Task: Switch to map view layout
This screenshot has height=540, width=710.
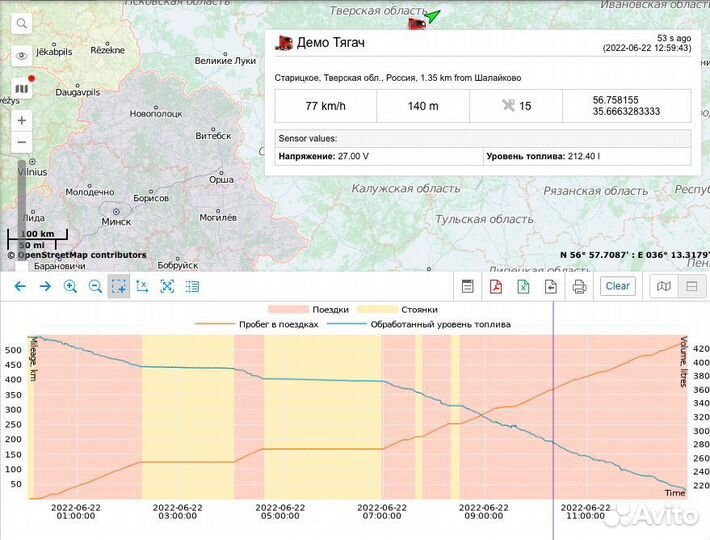Action: [x=664, y=287]
